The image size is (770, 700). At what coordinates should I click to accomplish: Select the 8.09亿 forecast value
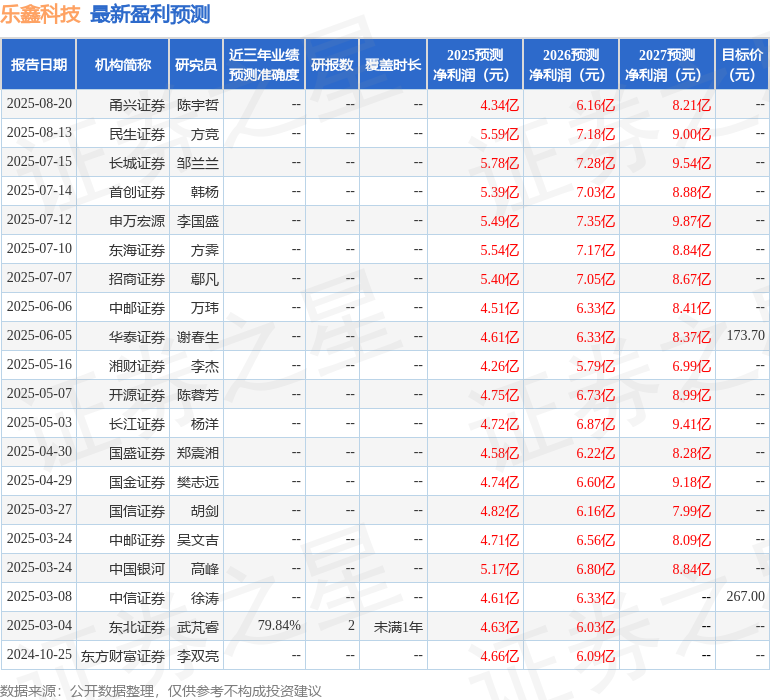691,540
